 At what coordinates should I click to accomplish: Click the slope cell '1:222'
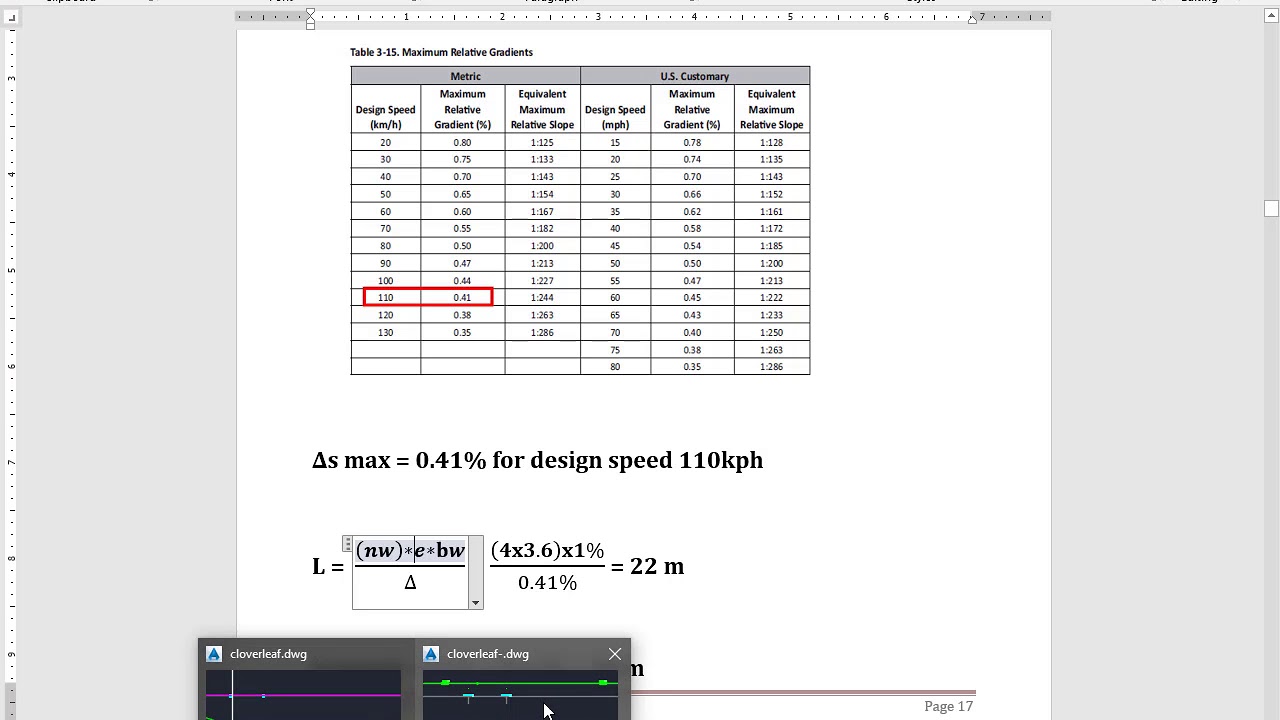point(771,298)
